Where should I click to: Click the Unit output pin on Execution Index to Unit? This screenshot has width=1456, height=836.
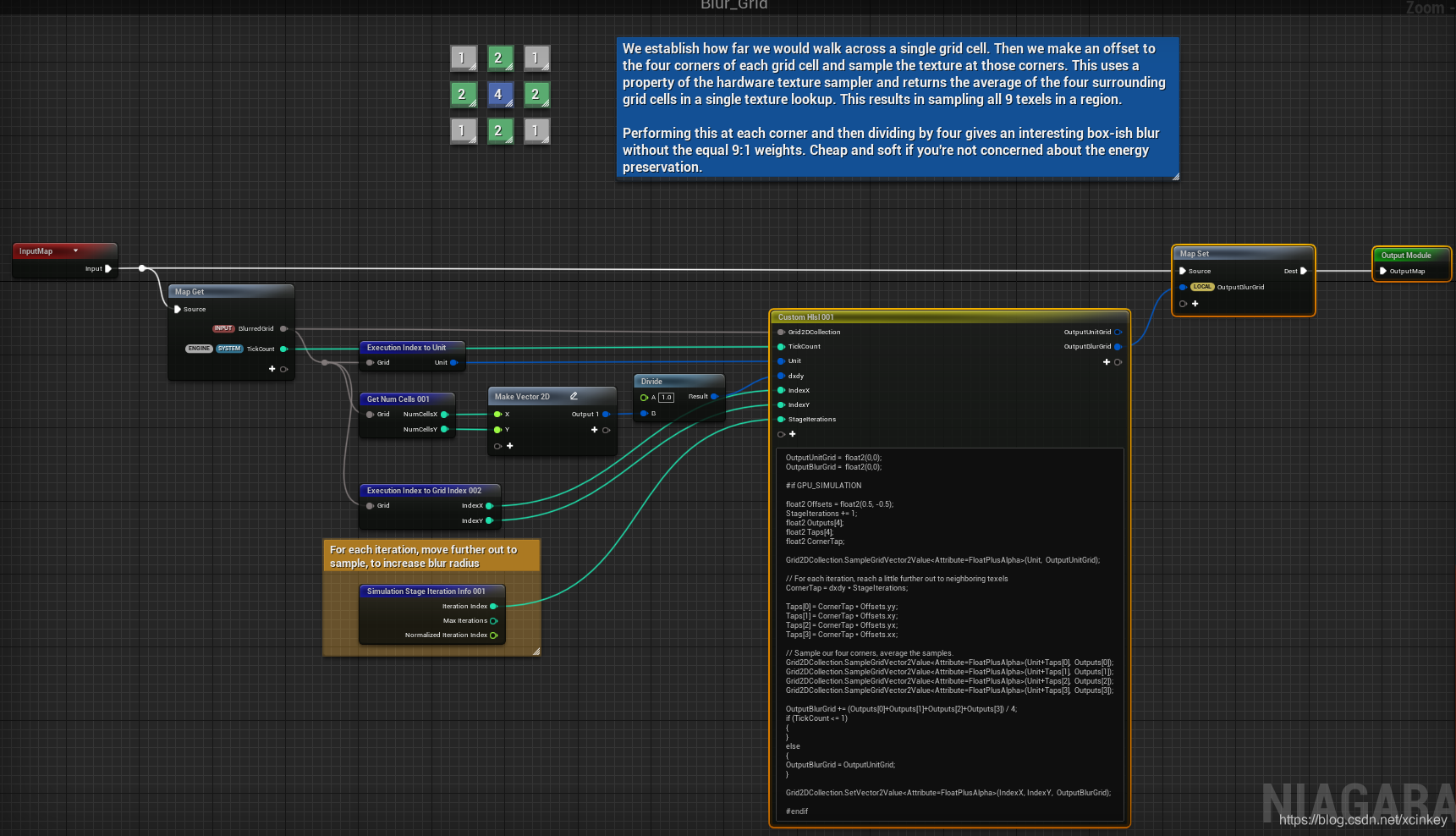453,362
